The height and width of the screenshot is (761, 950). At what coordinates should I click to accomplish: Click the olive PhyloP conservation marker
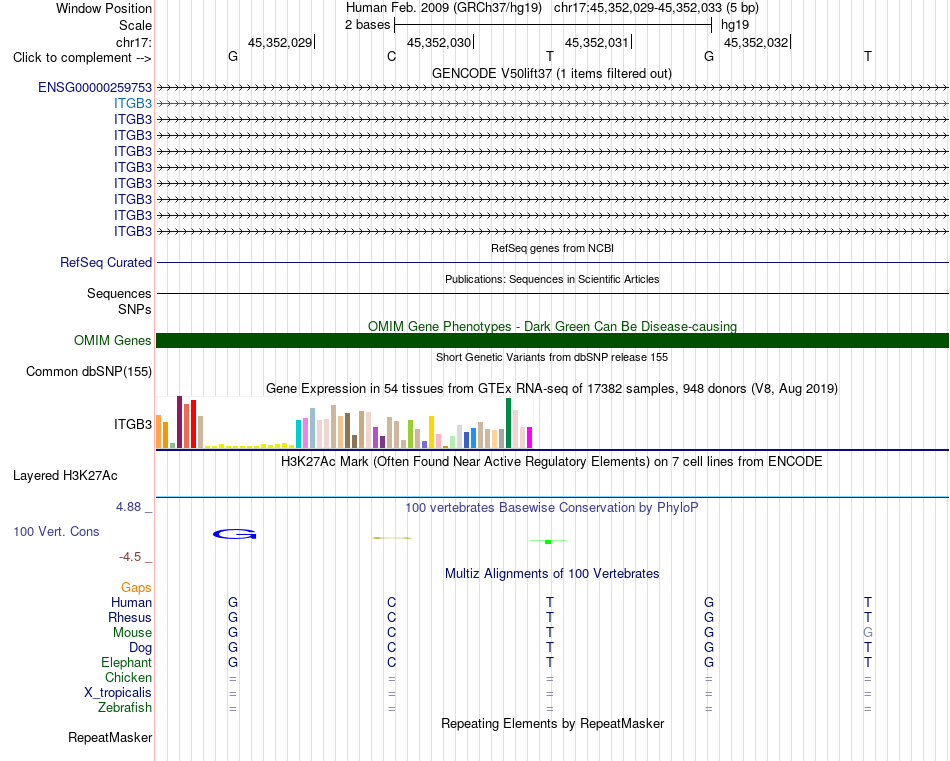click(392, 537)
